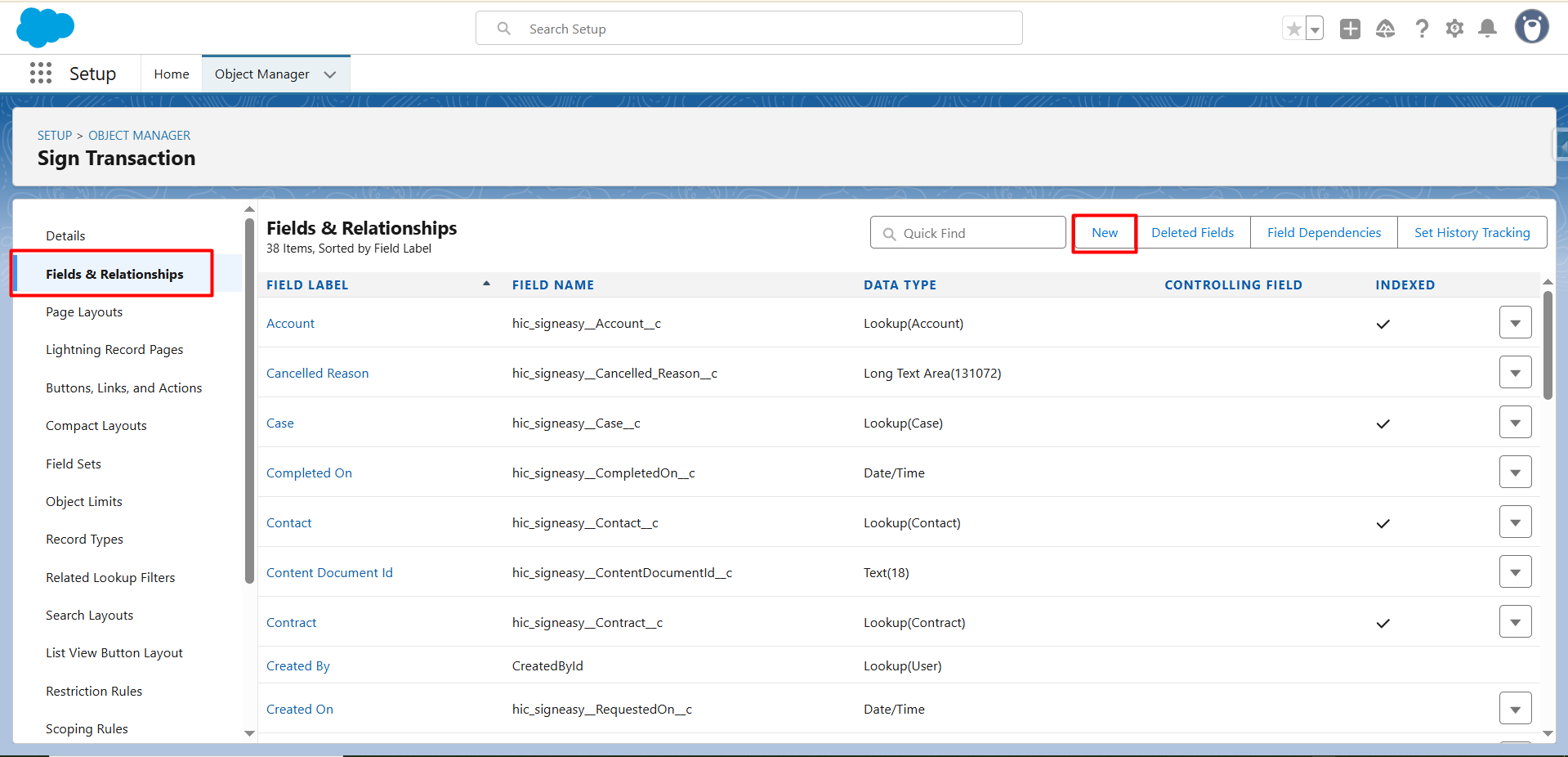Click the New field button
This screenshot has width=1568, height=757.
click(1104, 233)
